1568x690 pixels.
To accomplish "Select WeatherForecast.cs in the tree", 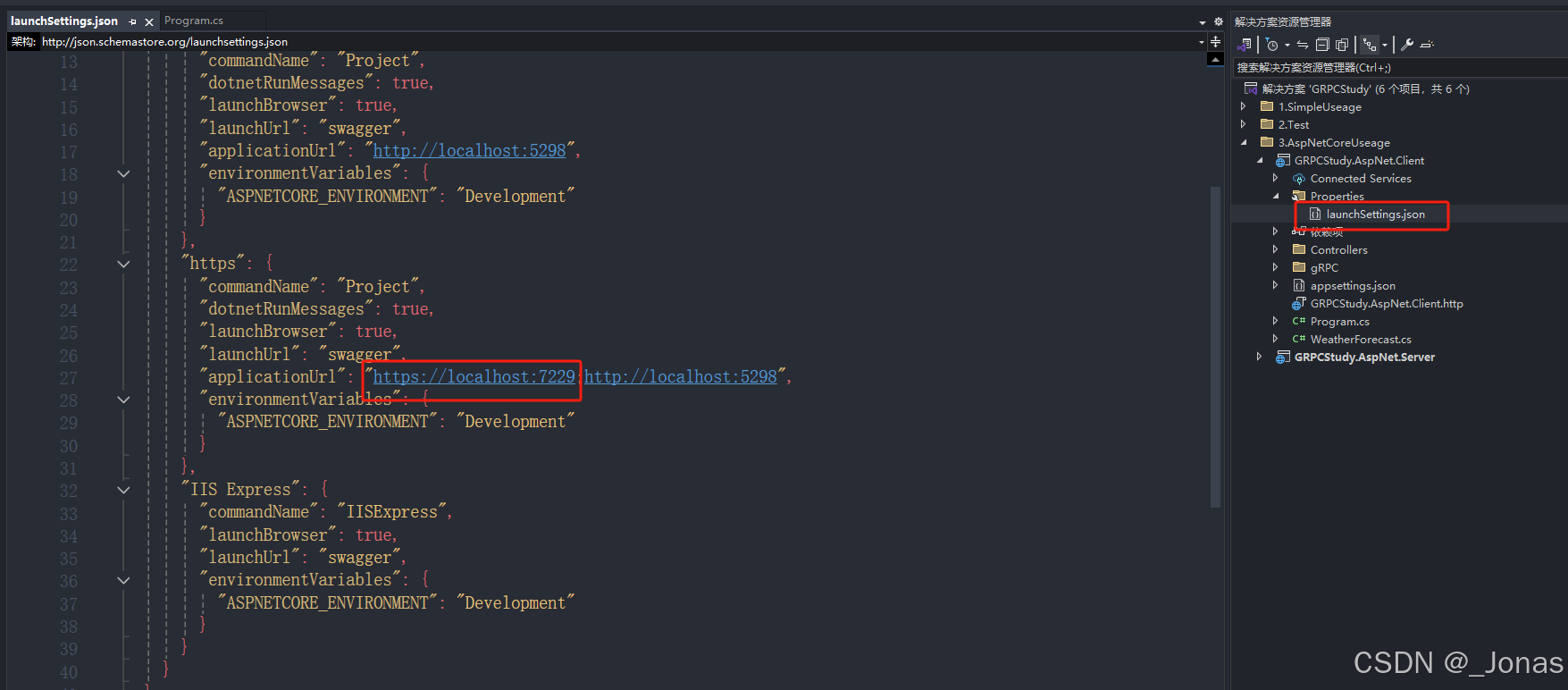I will point(1361,340).
